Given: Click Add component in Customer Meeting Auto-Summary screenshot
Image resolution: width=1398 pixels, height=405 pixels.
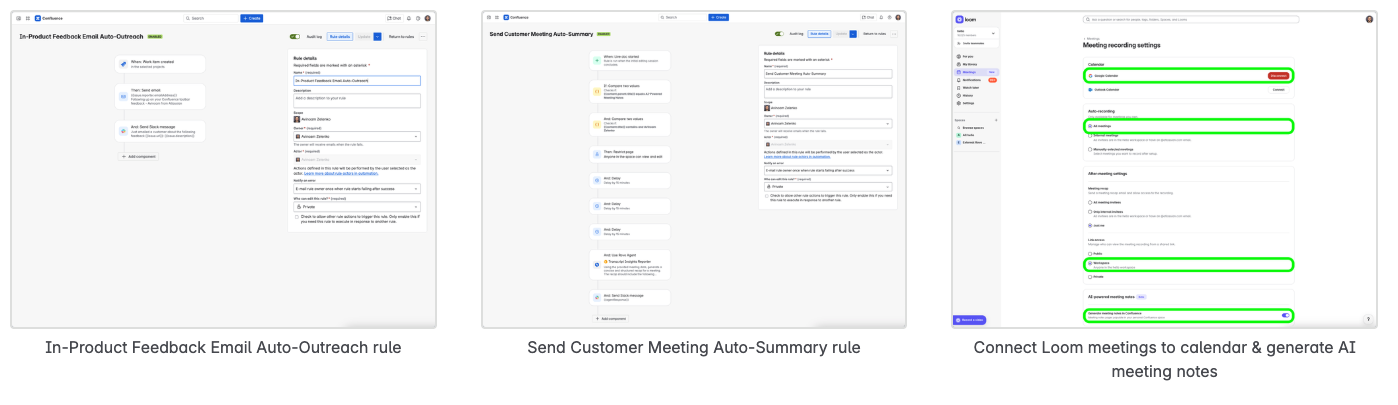Looking at the screenshot, I should pyautogui.click(x=611, y=319).
